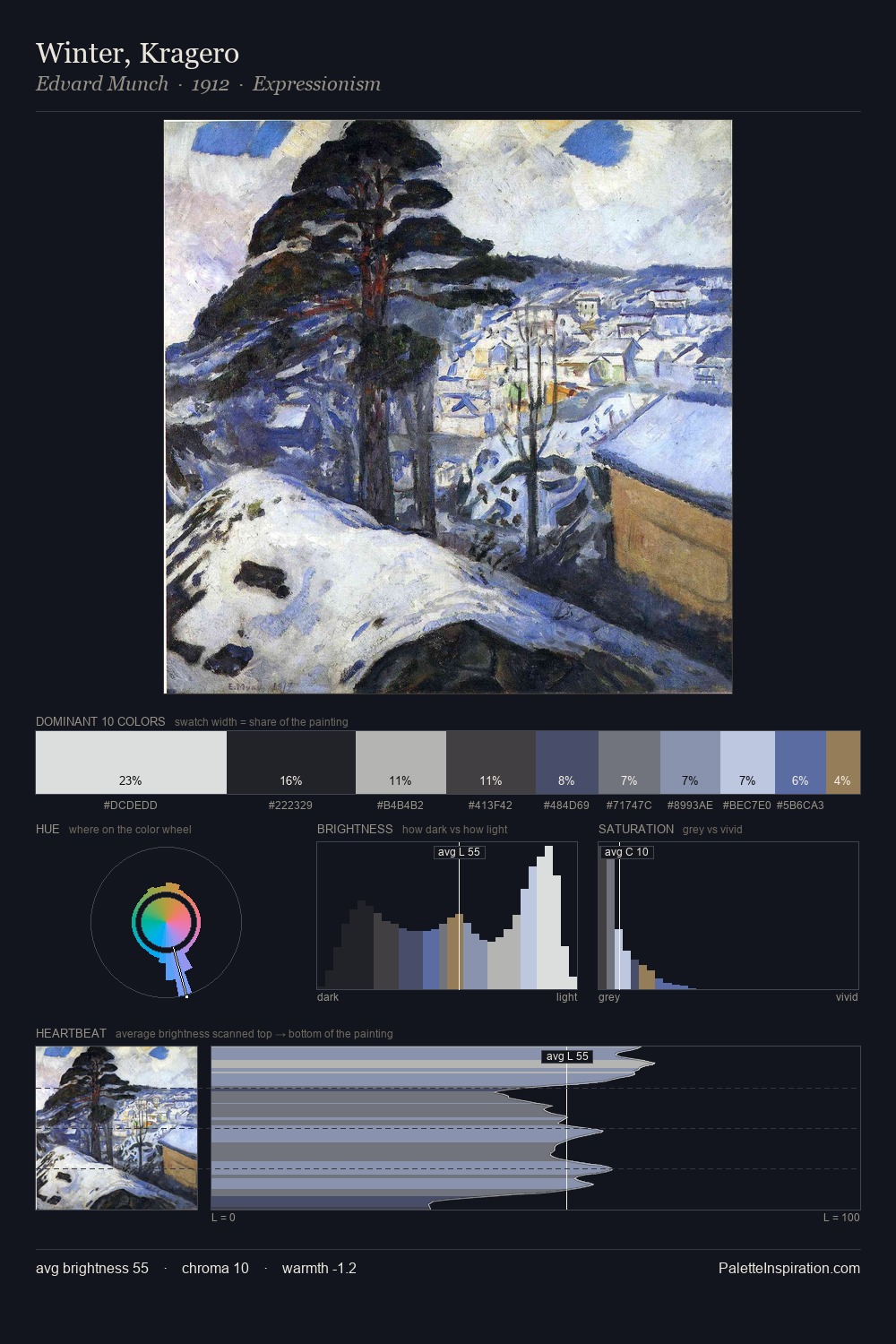Click the heartbeat brightness profile chart
896x1344 pixels.
(x=536, y=1128)
